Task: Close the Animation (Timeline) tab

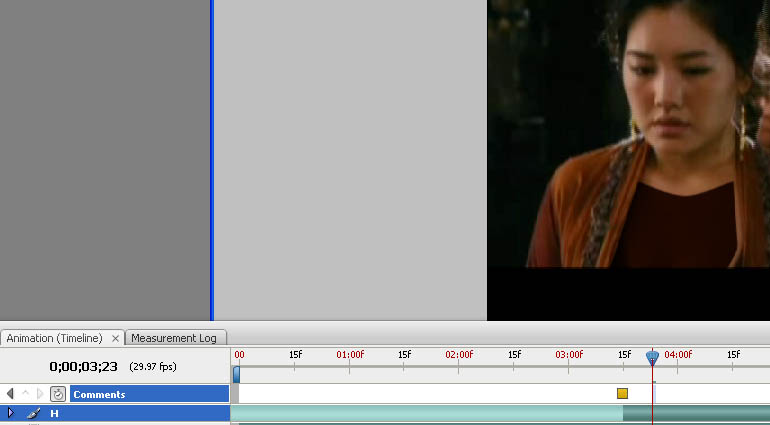Action: click(115, 338)
